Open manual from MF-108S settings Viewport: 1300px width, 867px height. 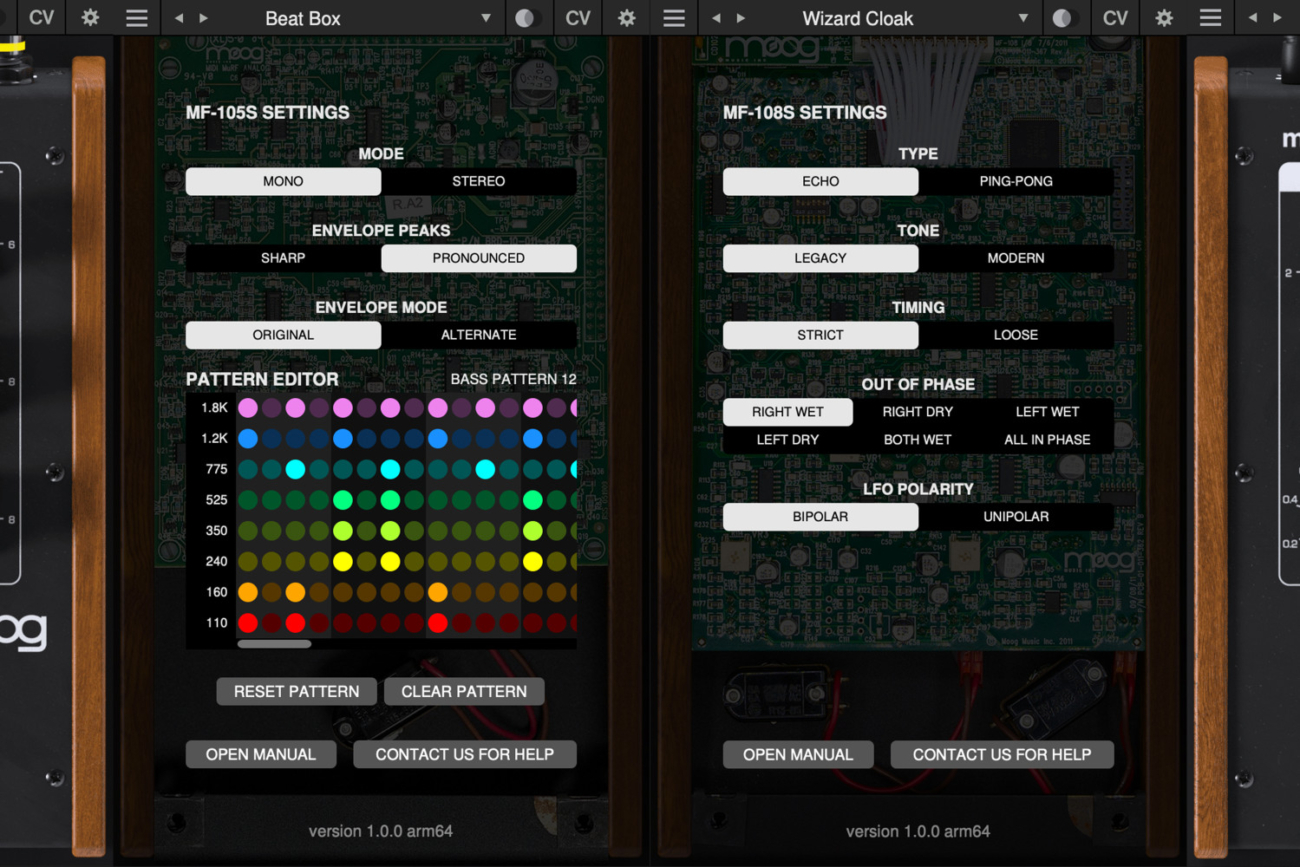[798, 754]
